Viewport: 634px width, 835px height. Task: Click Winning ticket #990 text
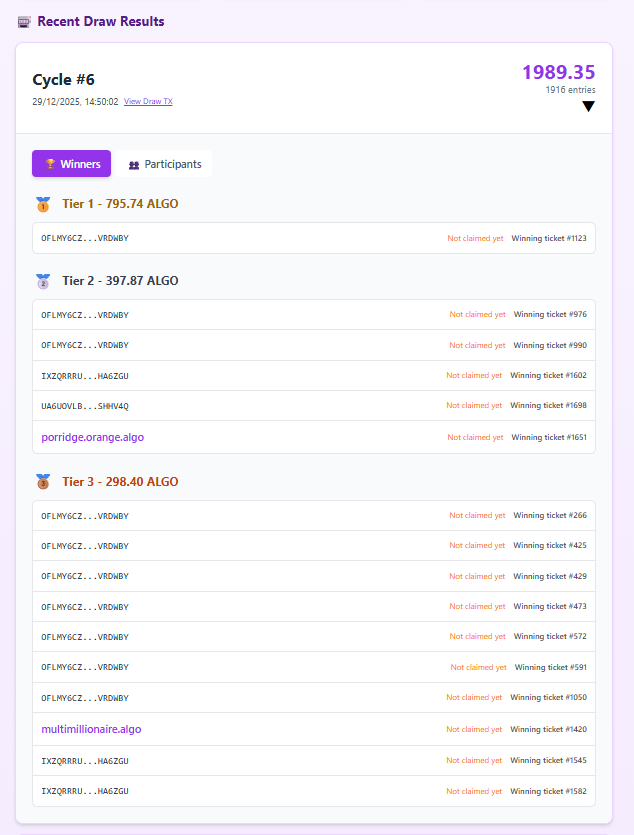point(550,345)
